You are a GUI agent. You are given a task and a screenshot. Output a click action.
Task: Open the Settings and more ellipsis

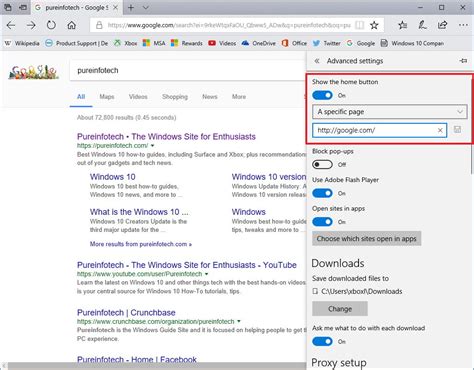point(463,25)
